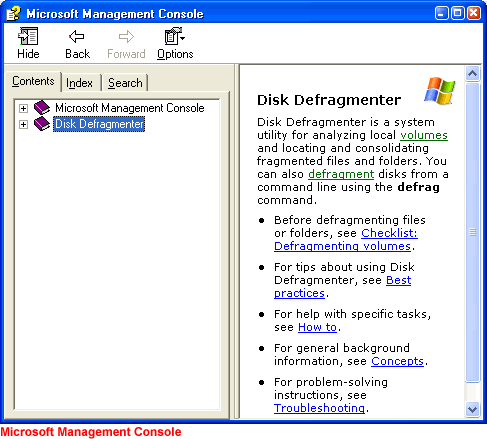Screen dimensions: 487x439
Task: Open the Troubleshooting link
Action: click(319, 408)
